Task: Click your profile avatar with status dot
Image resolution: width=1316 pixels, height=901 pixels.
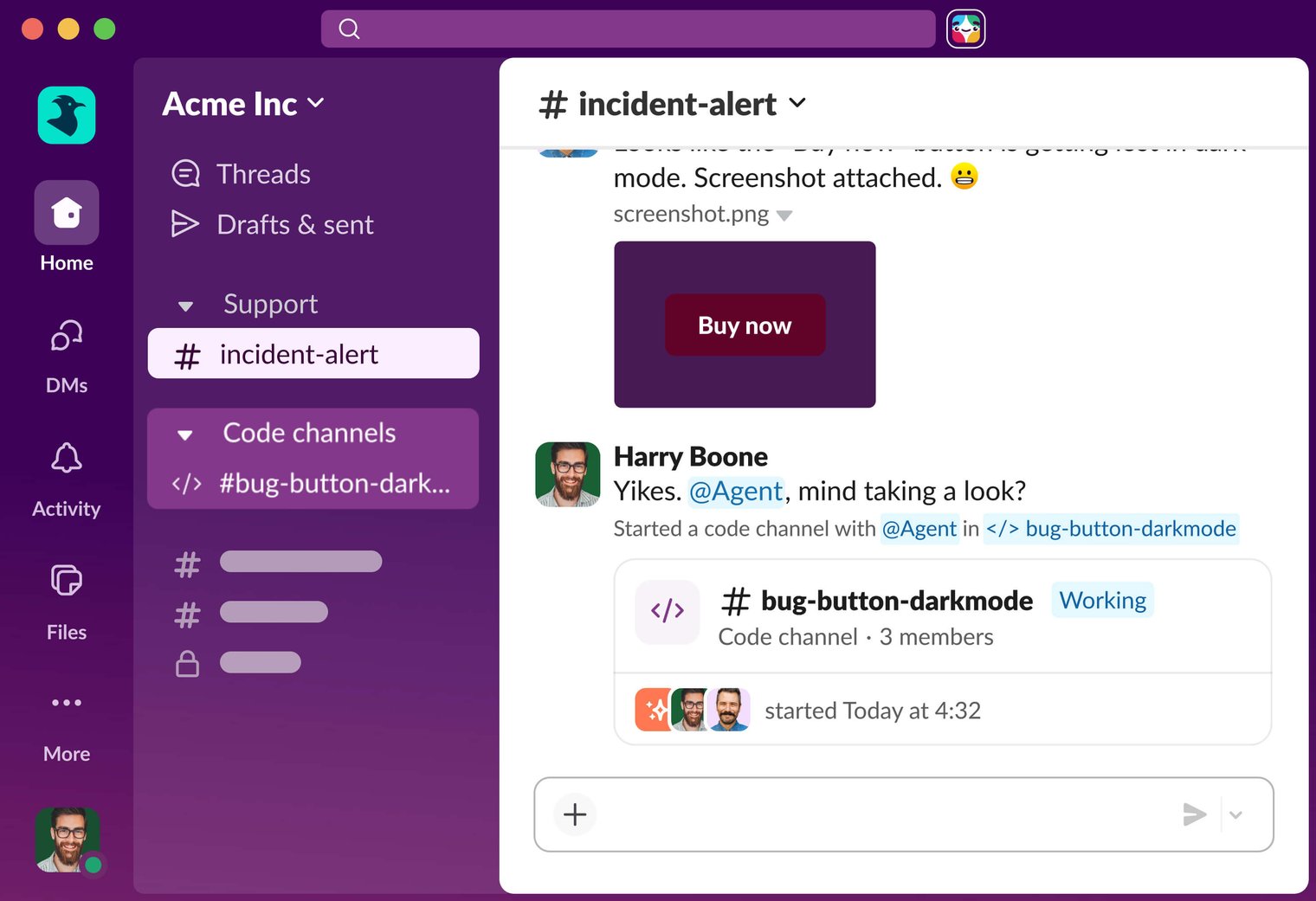Action: pyautogui.click(x=68, y=840)
